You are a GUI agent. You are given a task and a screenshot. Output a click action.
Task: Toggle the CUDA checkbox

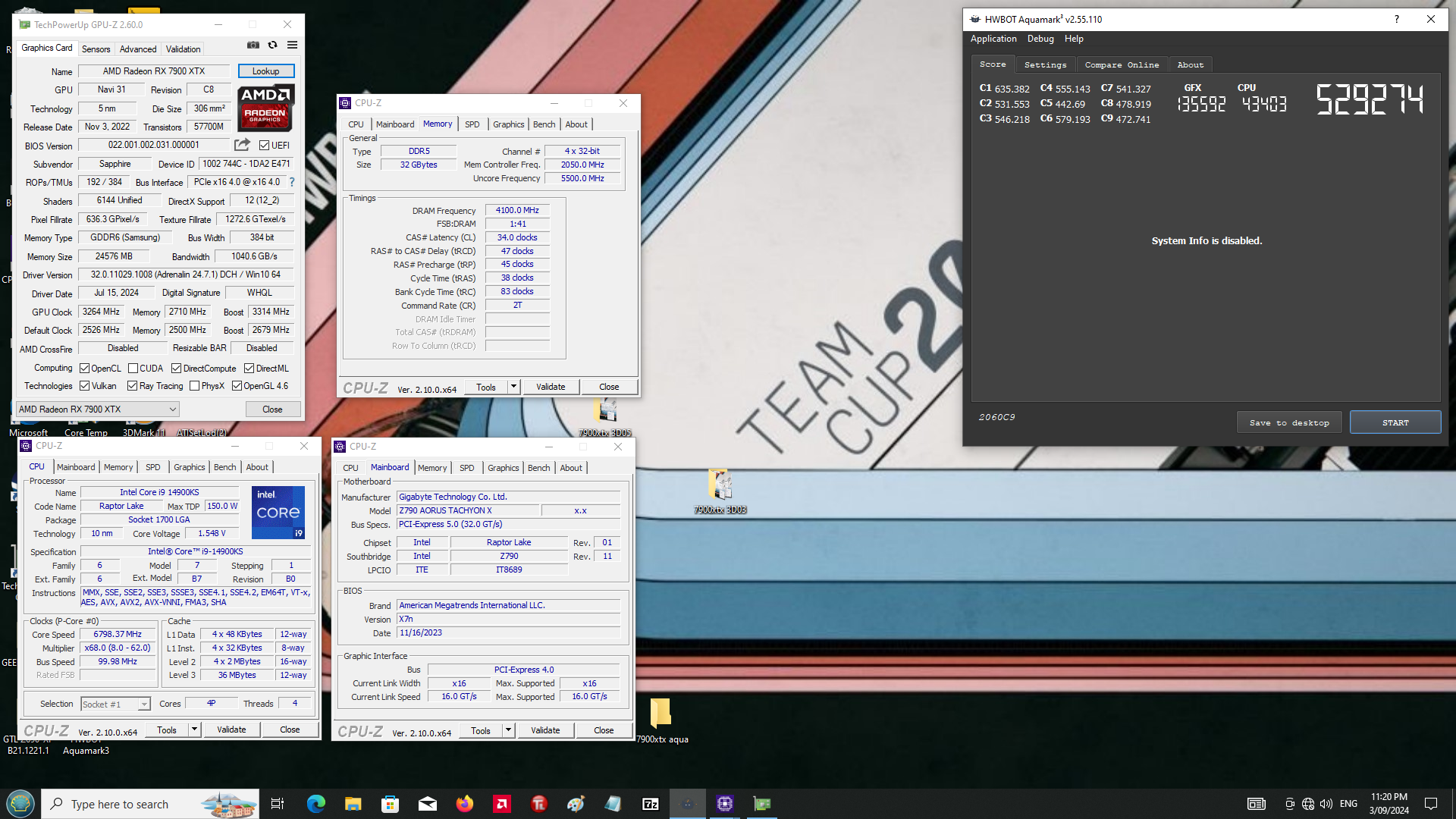[133, 369]
